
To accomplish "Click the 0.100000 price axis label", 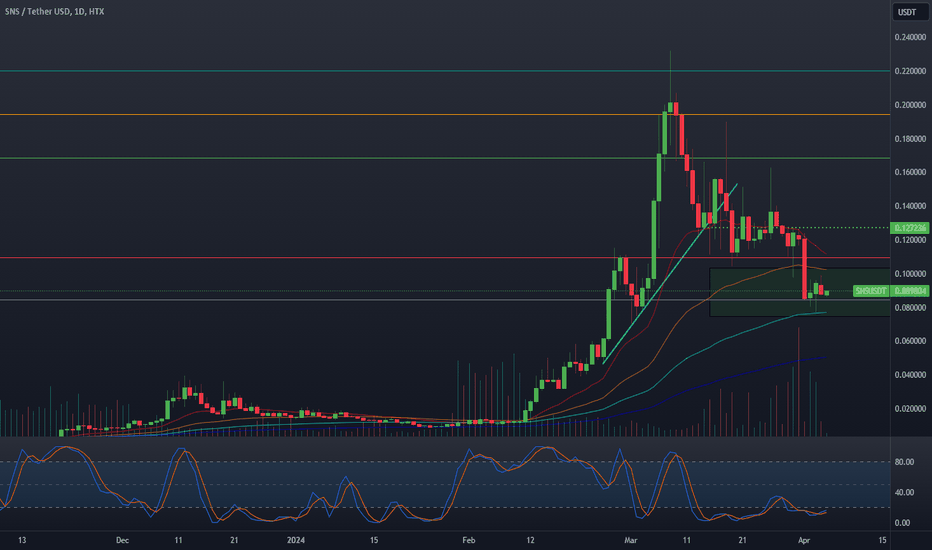I will [910, 274].
